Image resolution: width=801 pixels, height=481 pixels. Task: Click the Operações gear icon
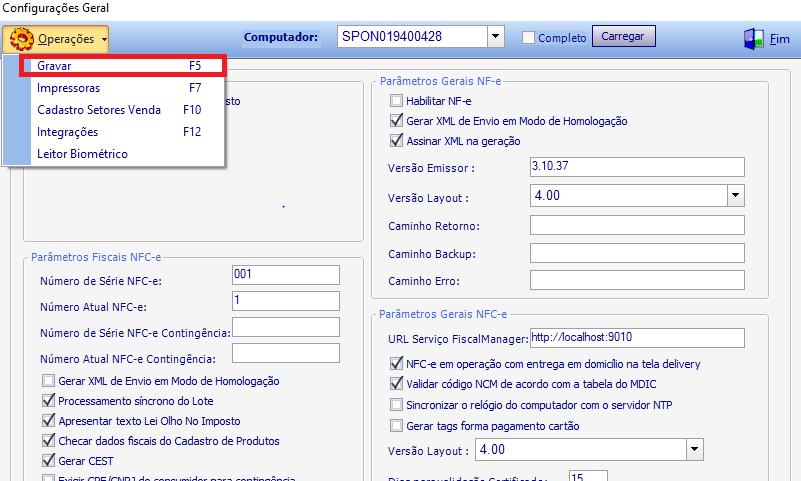click(x=21, y=39)
